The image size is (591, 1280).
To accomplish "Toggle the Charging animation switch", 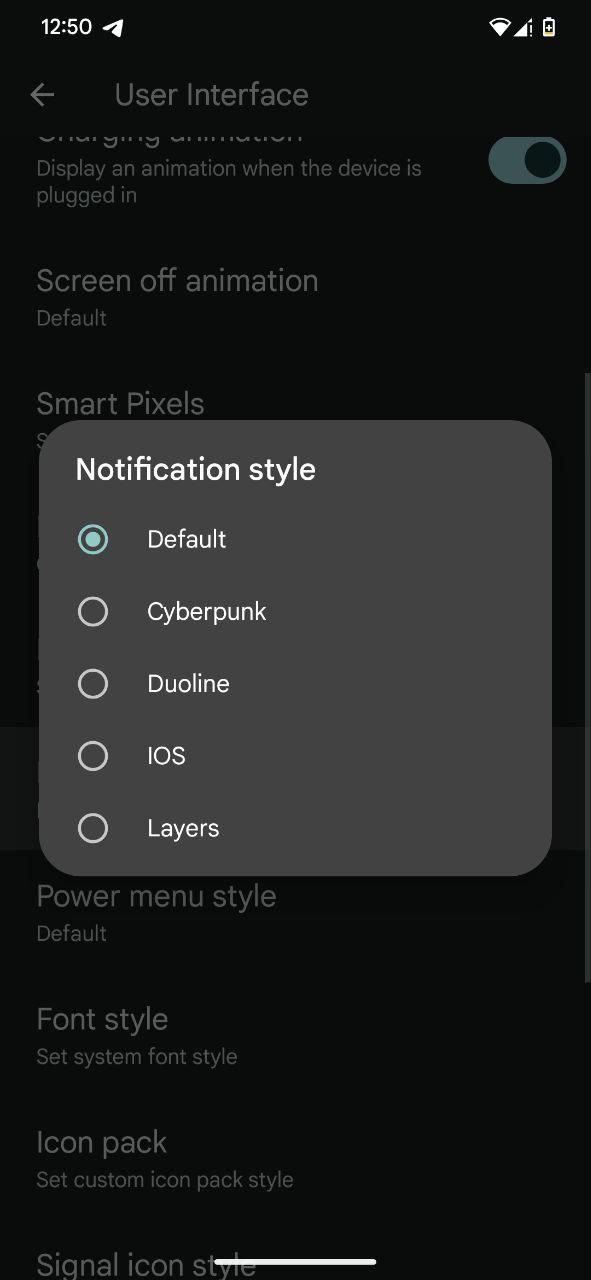I will (527, 161).
